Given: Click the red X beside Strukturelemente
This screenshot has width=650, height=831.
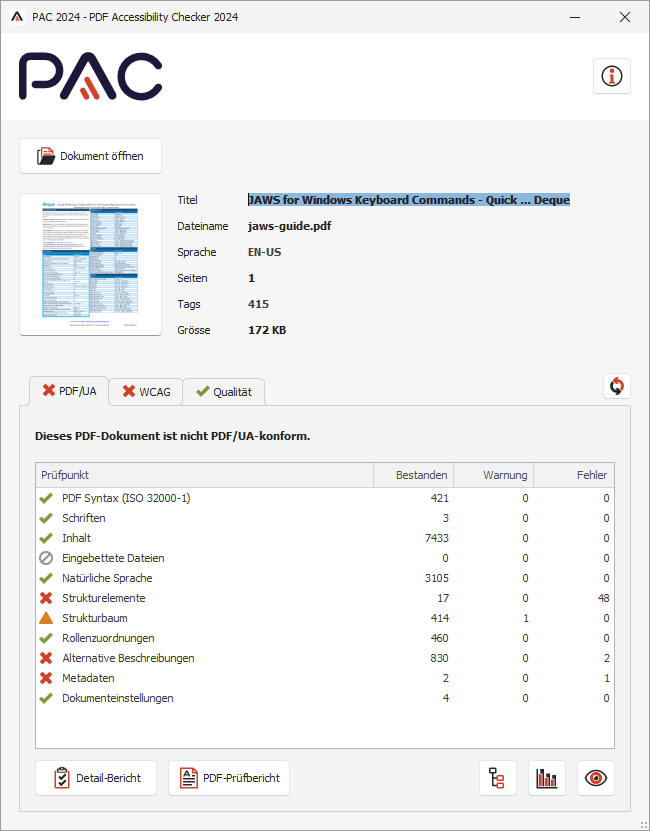Looking at the screenshot, I should [x=46, y=598].
